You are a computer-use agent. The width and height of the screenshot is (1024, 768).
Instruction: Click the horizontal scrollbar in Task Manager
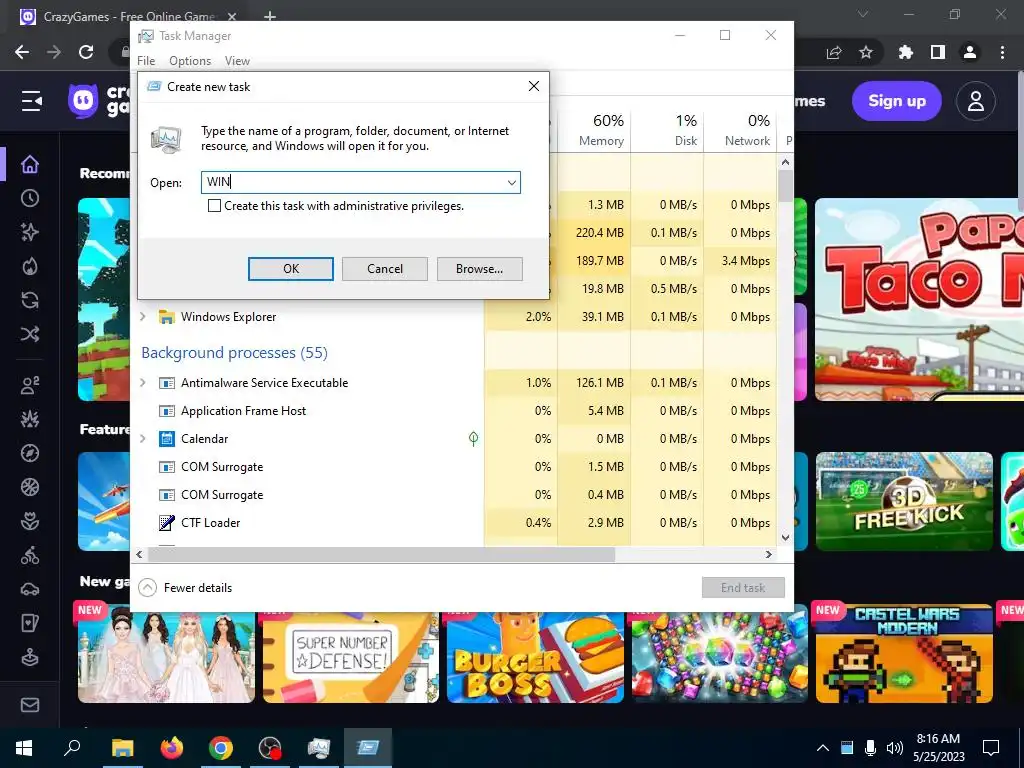[381, 554]
